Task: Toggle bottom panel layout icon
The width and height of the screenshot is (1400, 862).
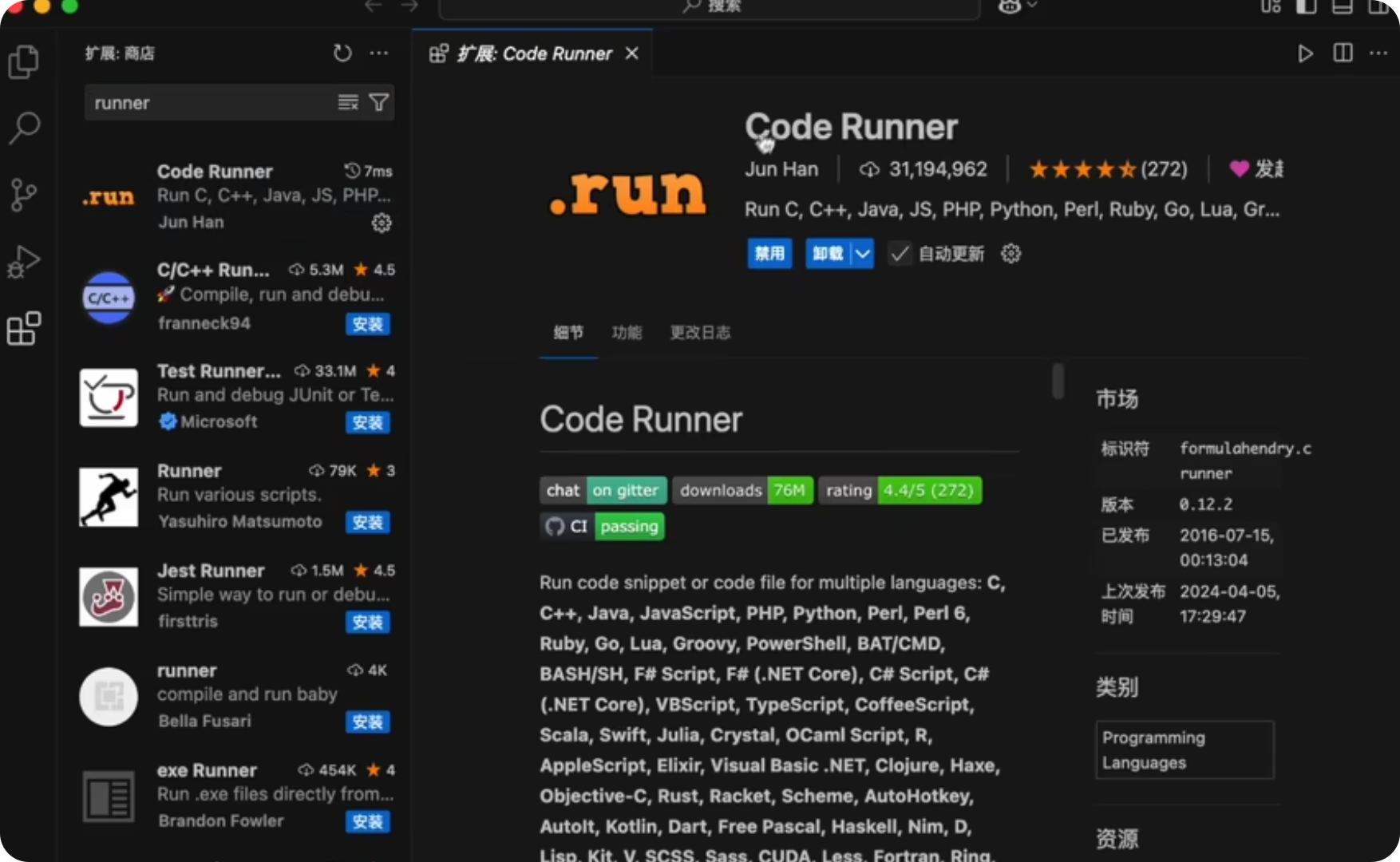Action: click(1343, 6)
